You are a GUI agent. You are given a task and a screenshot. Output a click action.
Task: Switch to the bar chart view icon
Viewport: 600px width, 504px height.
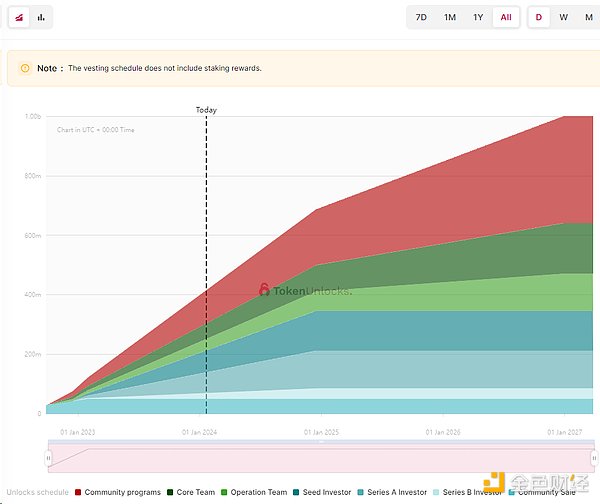tap(41, 17)
